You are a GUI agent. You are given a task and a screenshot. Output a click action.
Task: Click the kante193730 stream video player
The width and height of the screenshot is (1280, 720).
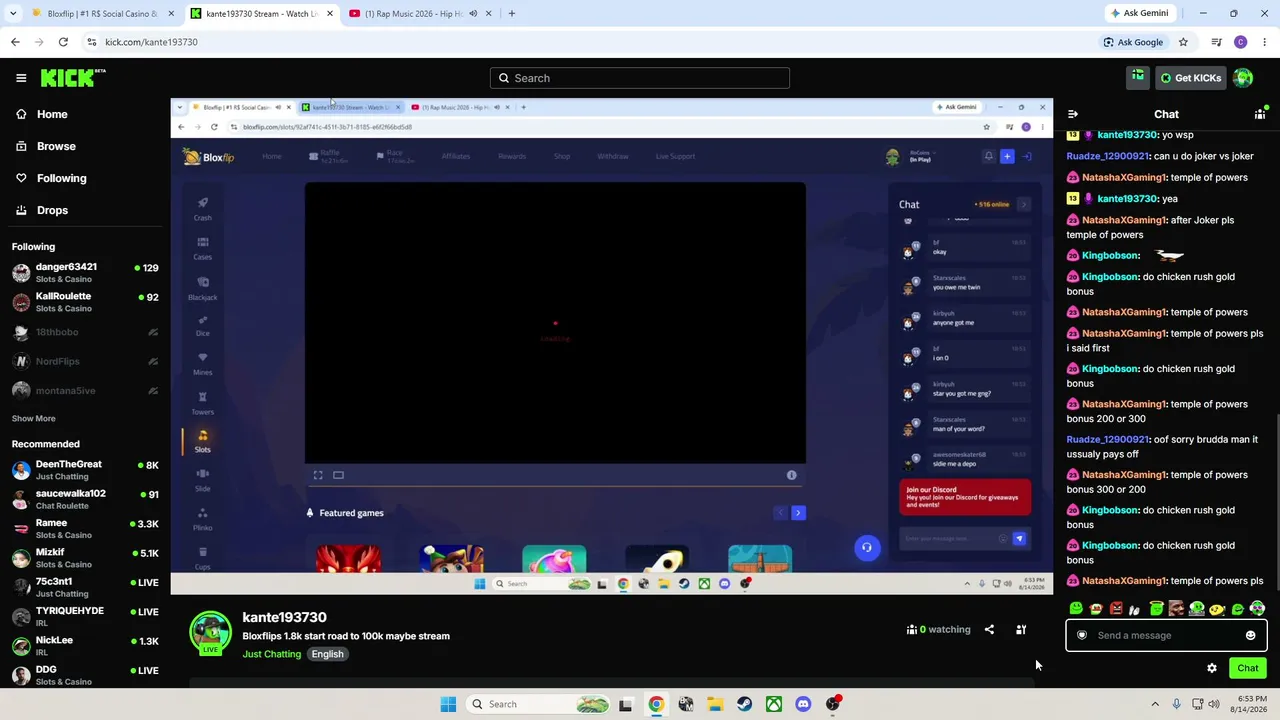coord(612,346)
